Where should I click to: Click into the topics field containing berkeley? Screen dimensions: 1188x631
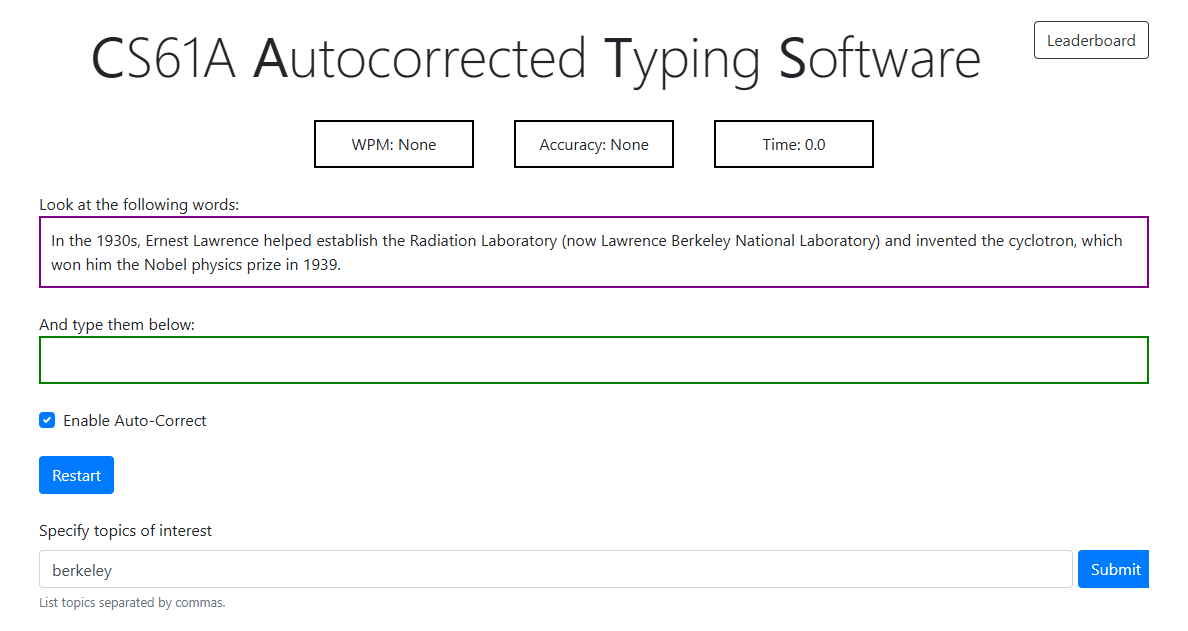[555, 569]
